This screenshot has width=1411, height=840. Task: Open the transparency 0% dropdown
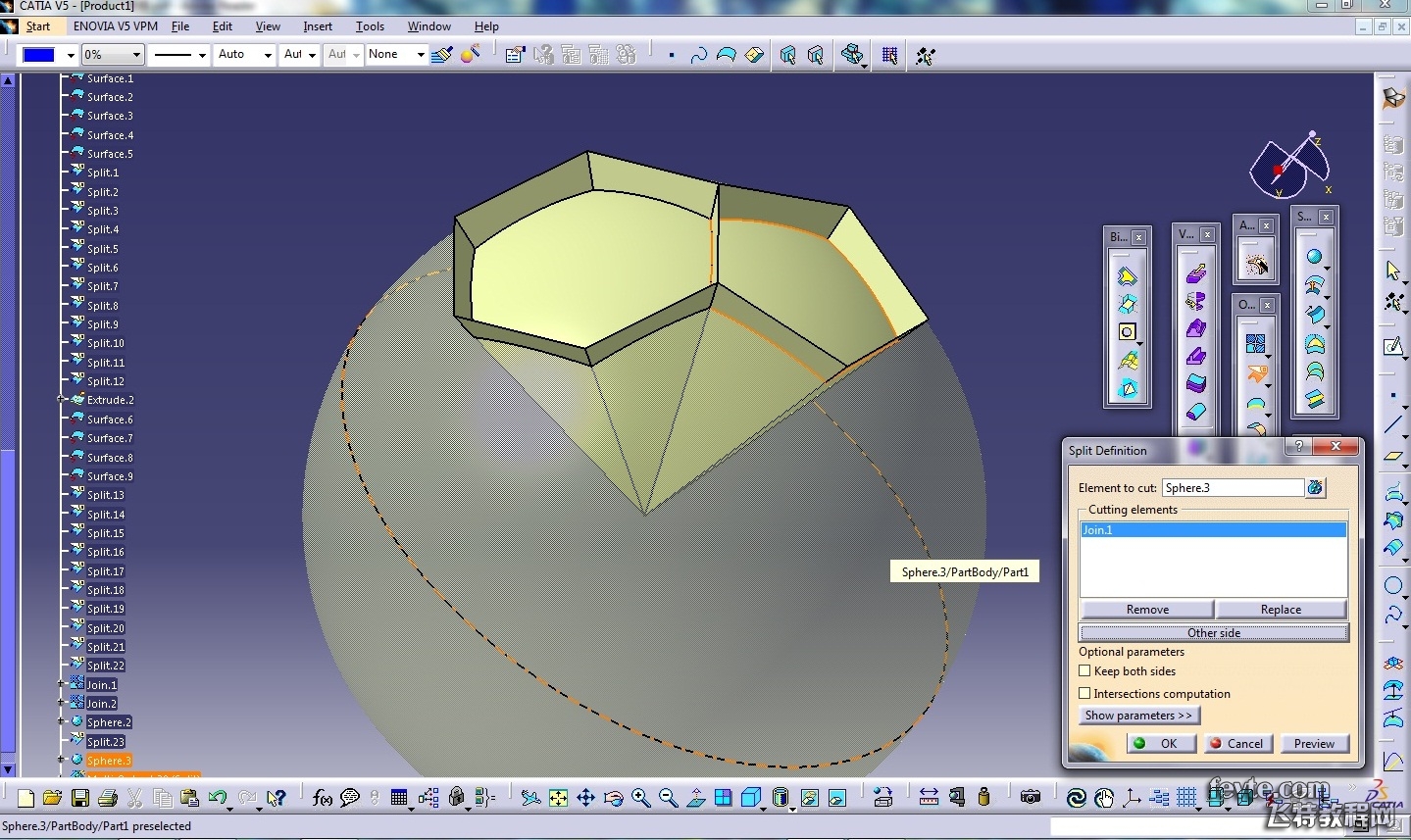[x=136, y=55]
